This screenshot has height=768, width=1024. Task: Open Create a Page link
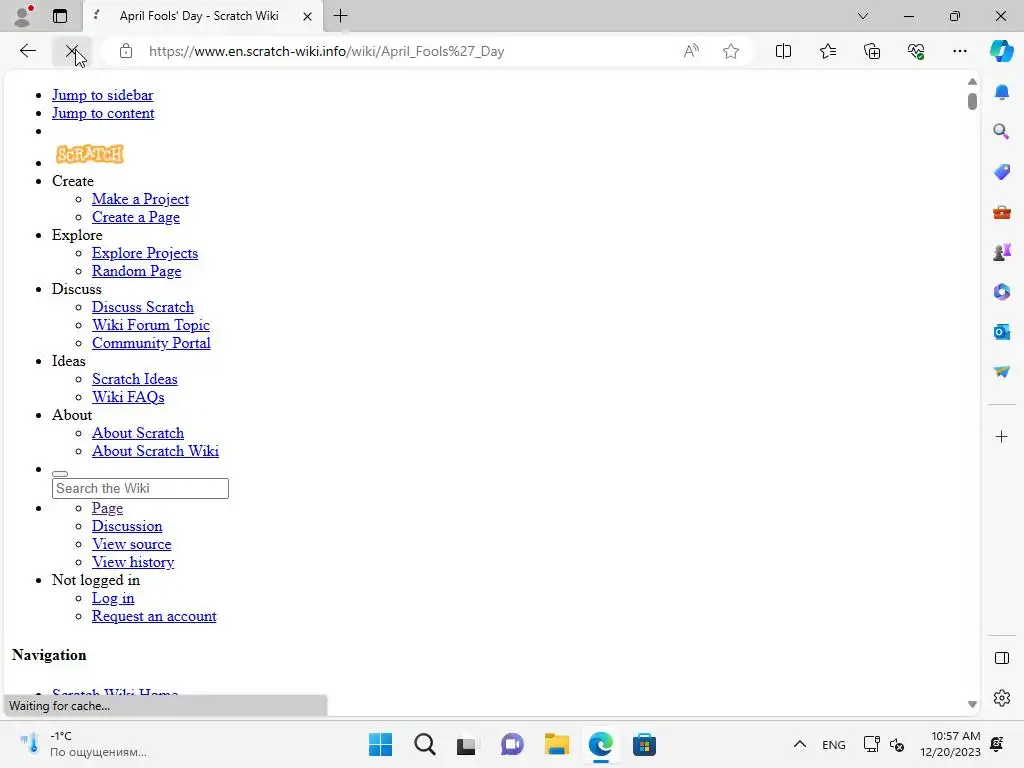point(136,217)
